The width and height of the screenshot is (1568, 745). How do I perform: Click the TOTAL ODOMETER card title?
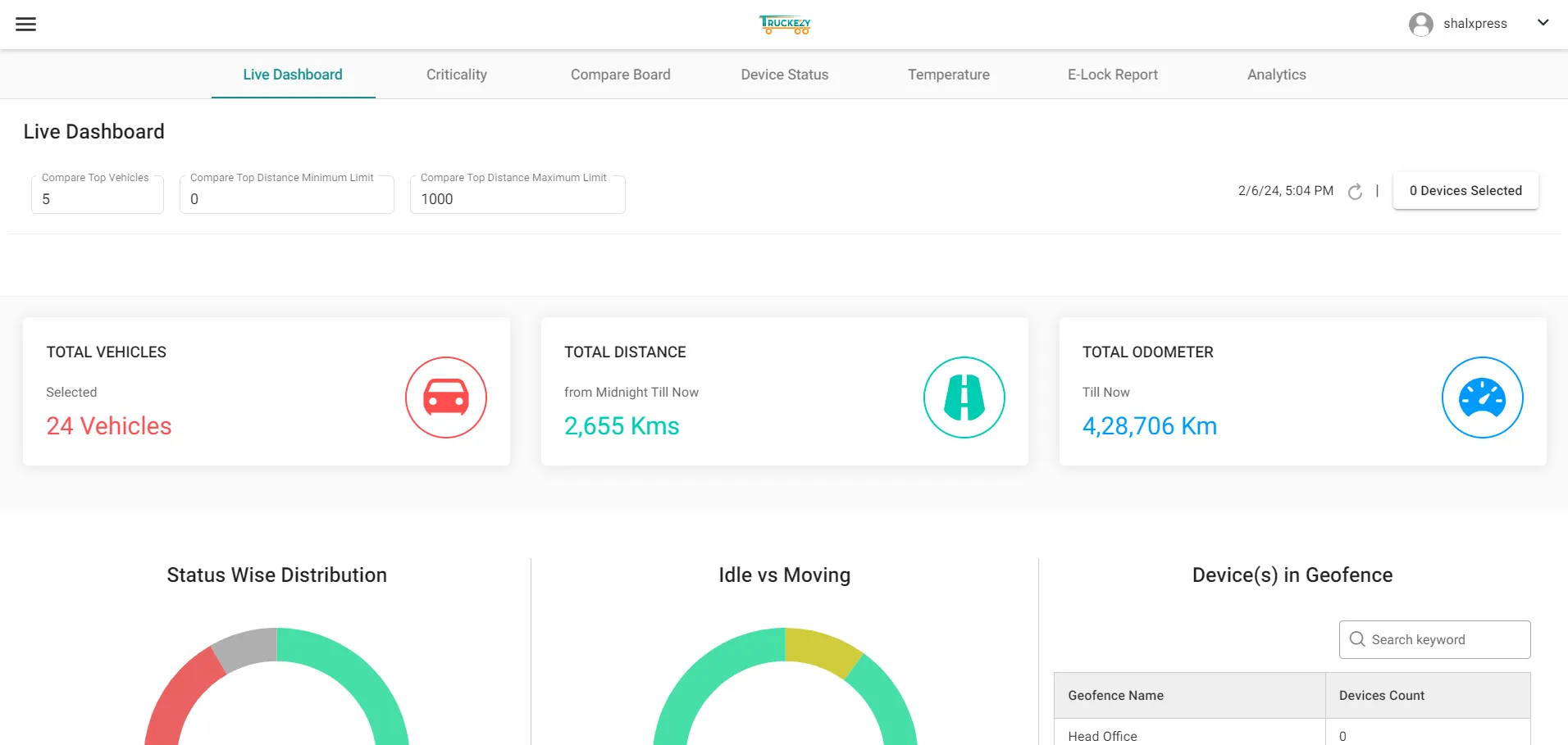[1148, 352]
